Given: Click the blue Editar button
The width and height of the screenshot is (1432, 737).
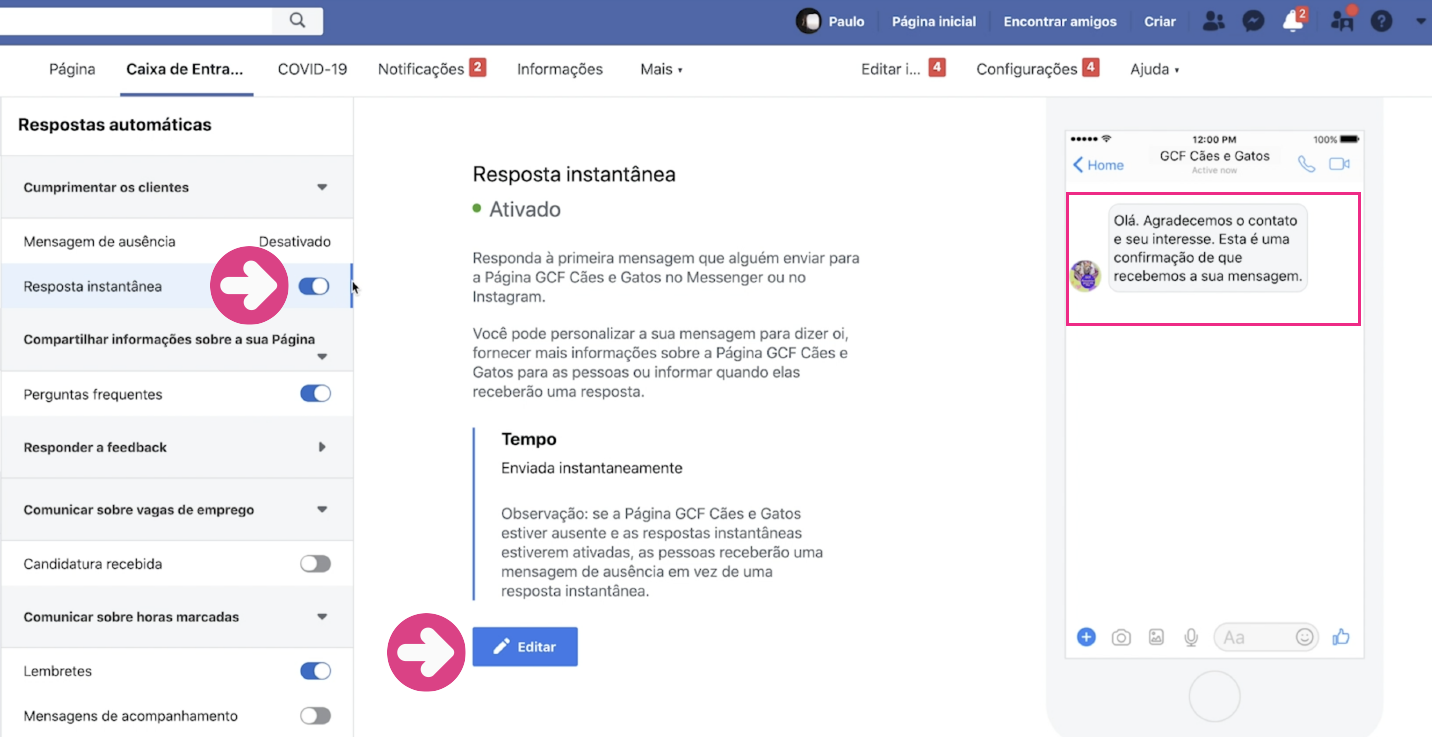Looking at the screenshot, I should point(525,647).
